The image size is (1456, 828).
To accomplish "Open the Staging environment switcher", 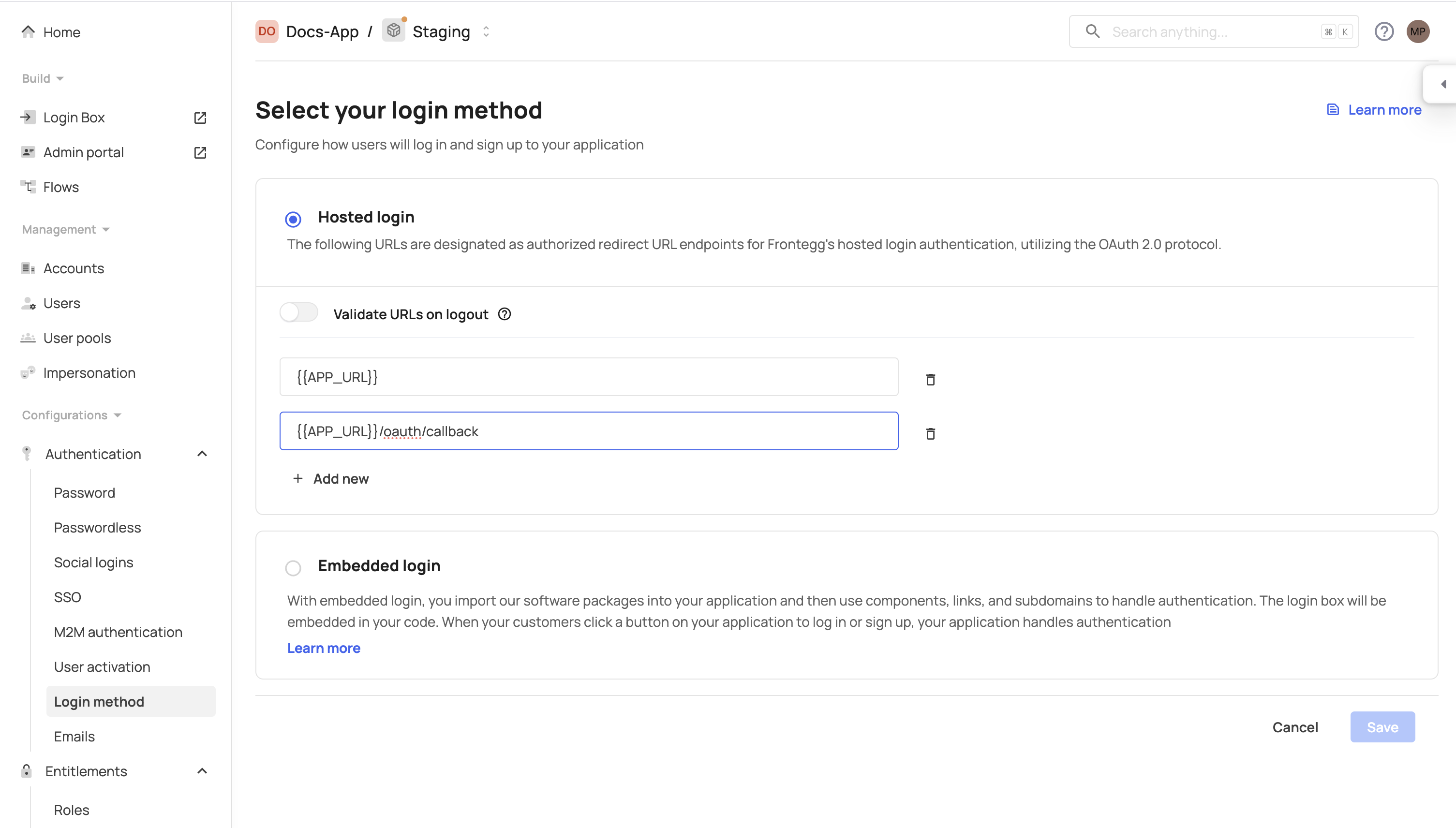I will 486,32.
